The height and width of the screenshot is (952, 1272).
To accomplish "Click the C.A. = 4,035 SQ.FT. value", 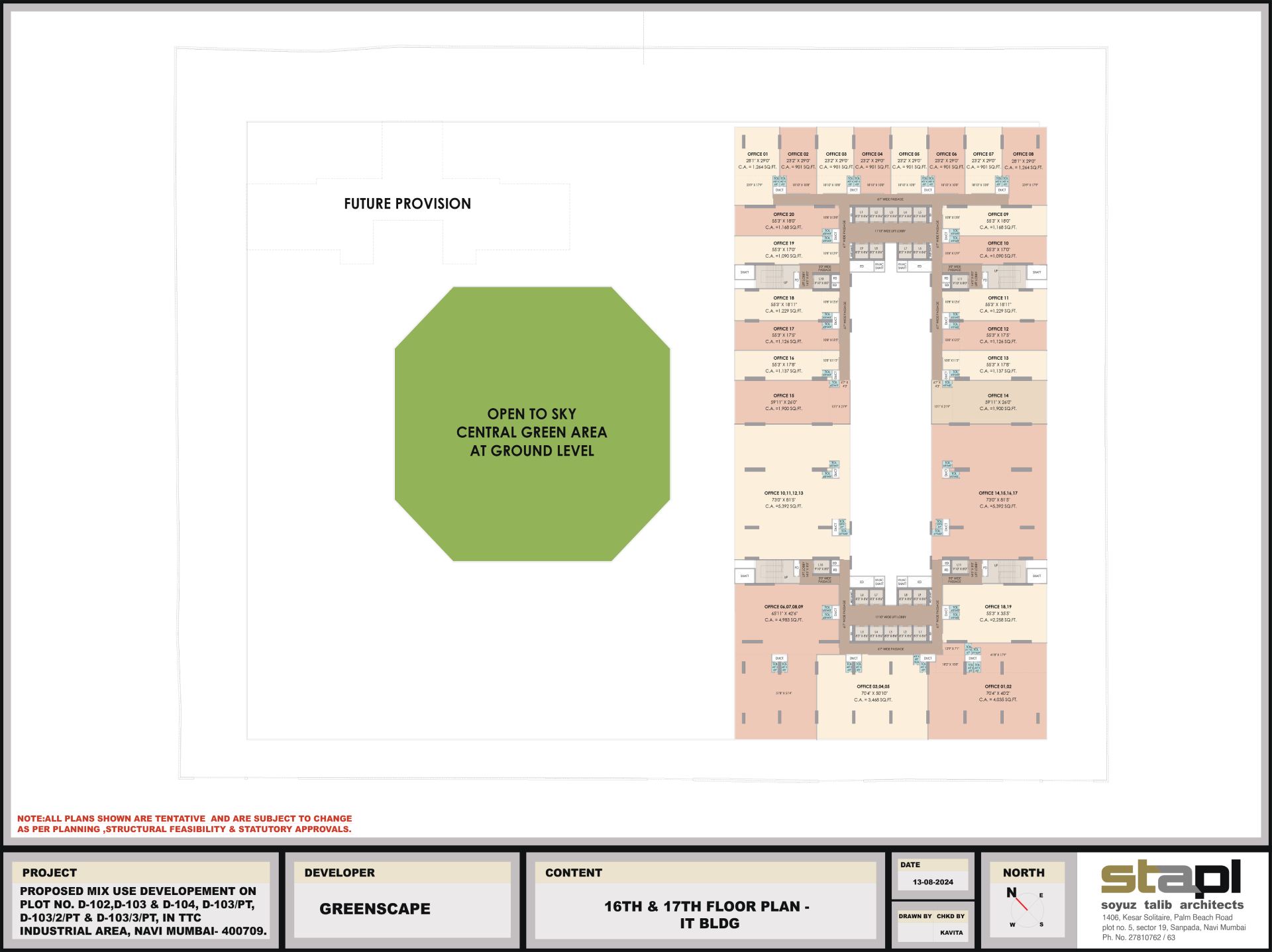I will click(998, 700).
